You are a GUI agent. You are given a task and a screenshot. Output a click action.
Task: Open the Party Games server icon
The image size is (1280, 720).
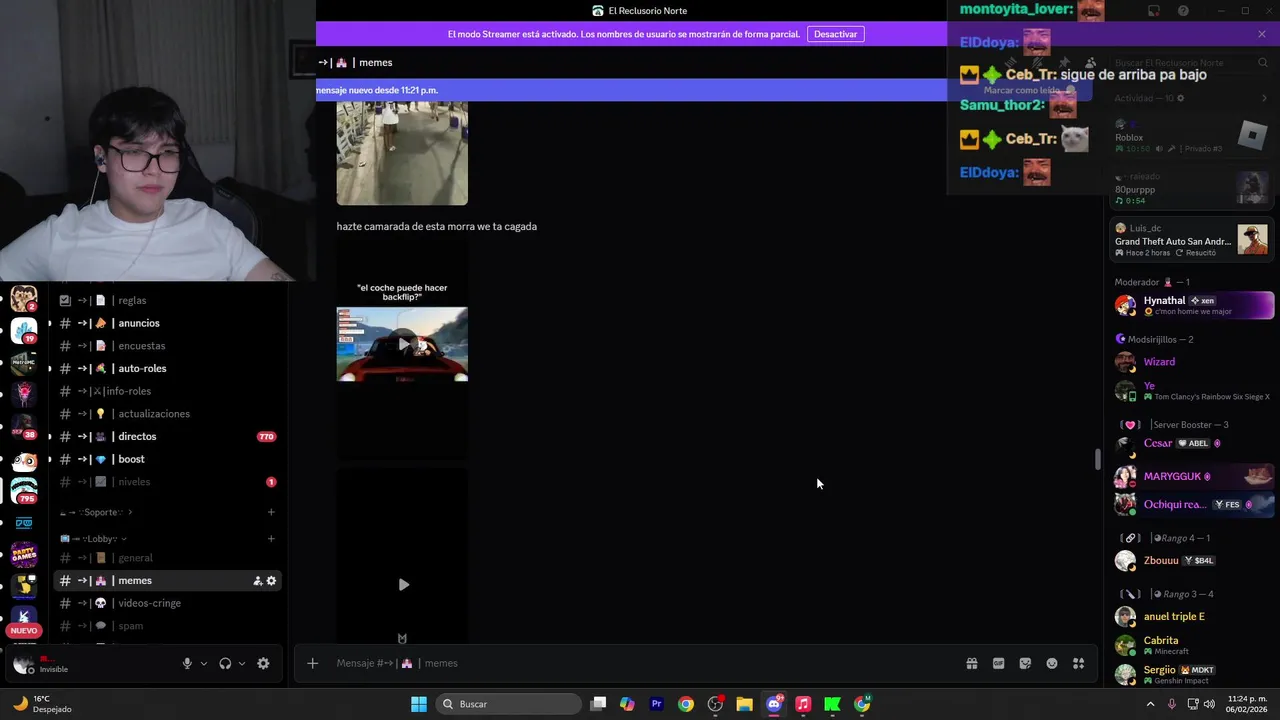pyautogui.click(x=25, y=554)
